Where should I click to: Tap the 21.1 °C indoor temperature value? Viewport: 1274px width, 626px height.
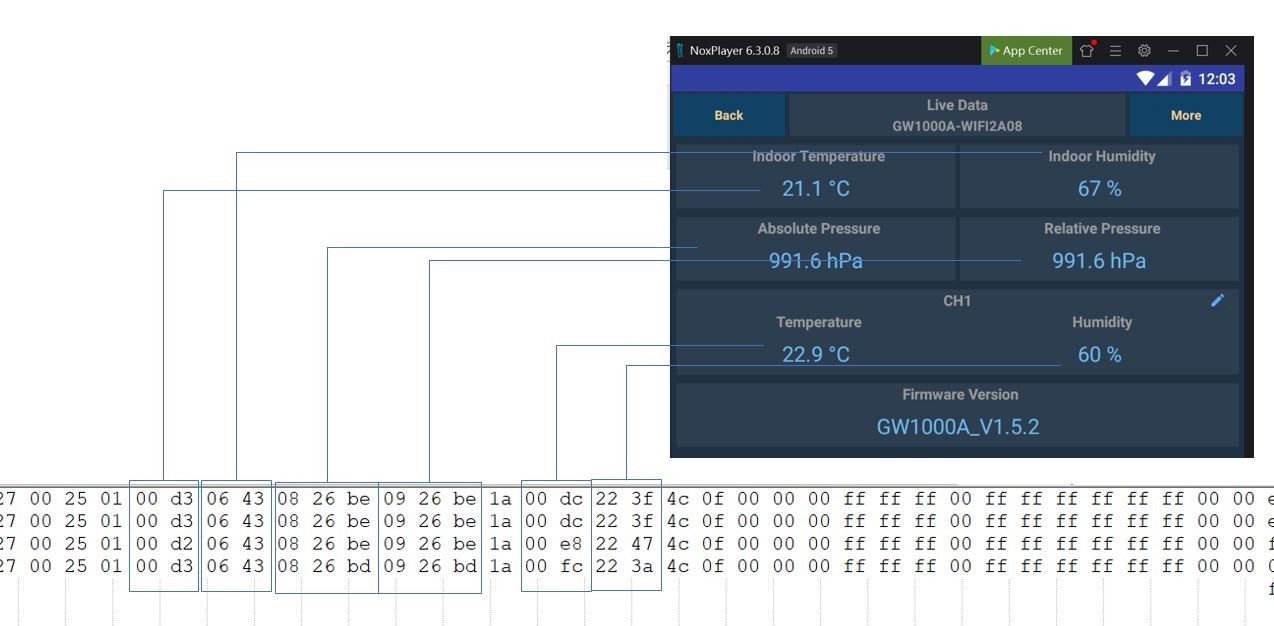[815, 189]
